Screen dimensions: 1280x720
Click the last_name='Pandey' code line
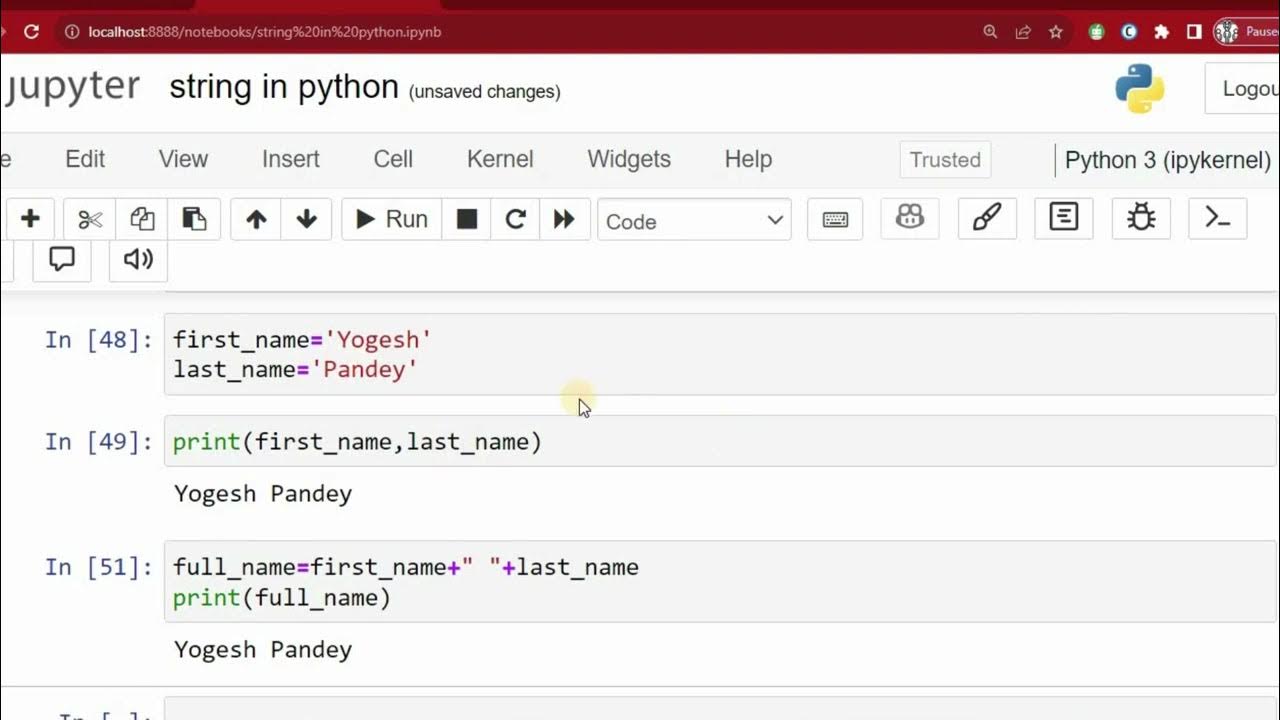point(295,370)
